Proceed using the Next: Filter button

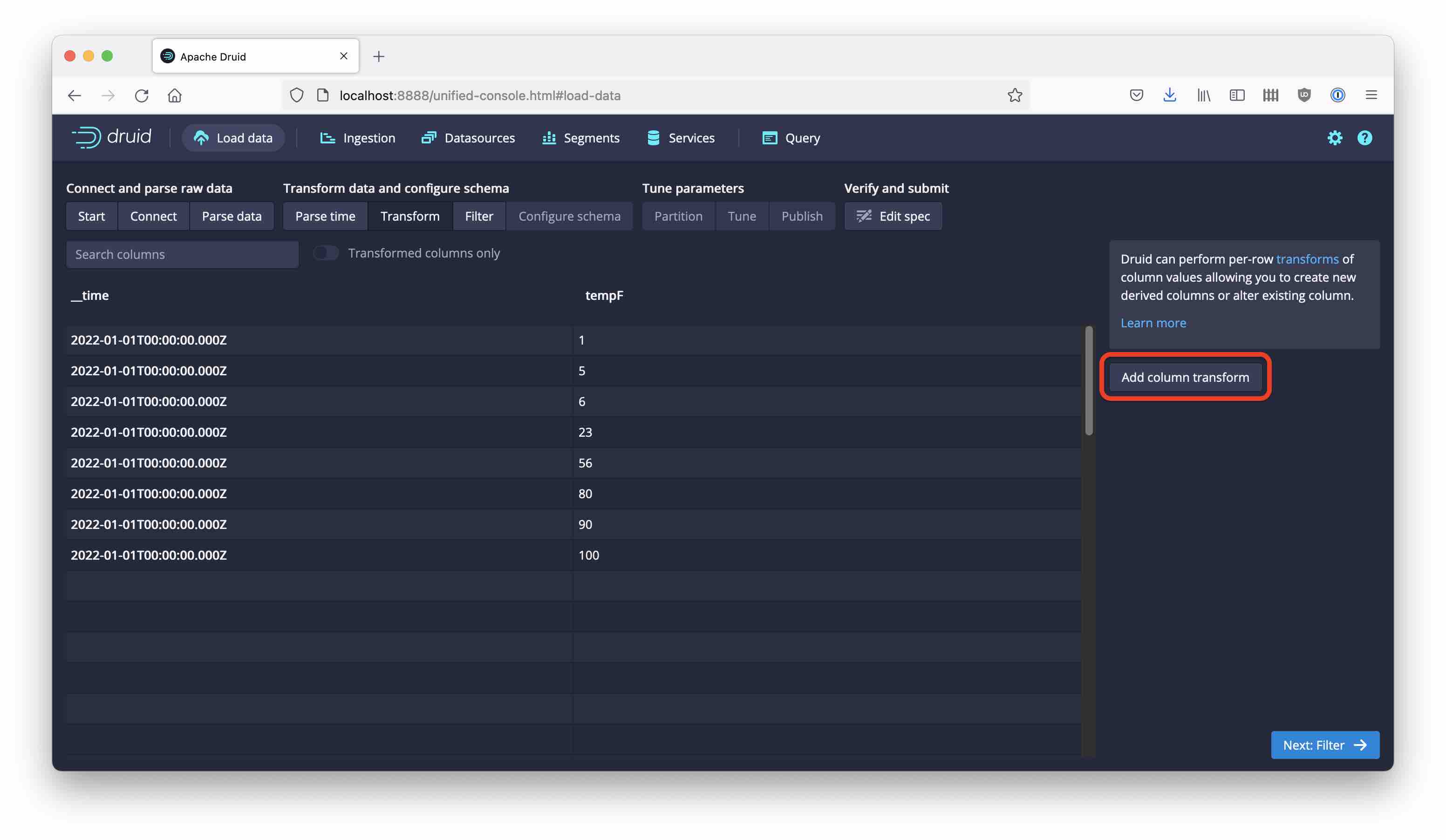coord(1324,745)
